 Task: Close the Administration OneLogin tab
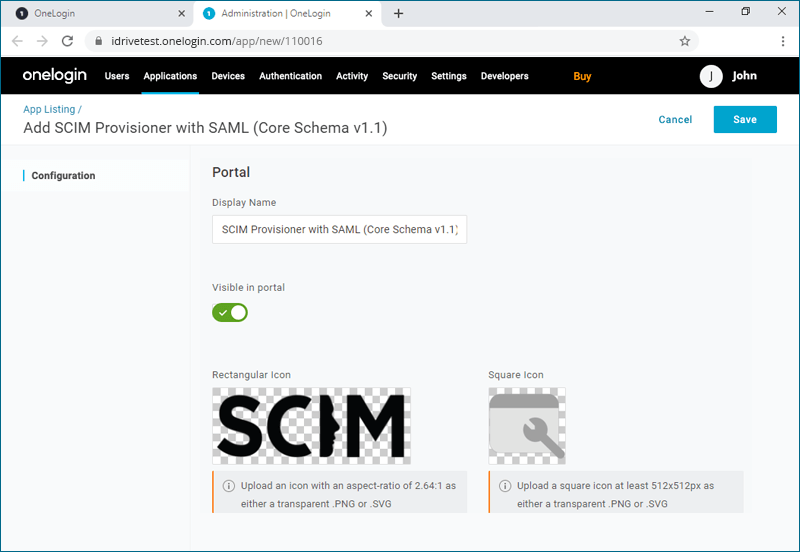coord(371,14)
